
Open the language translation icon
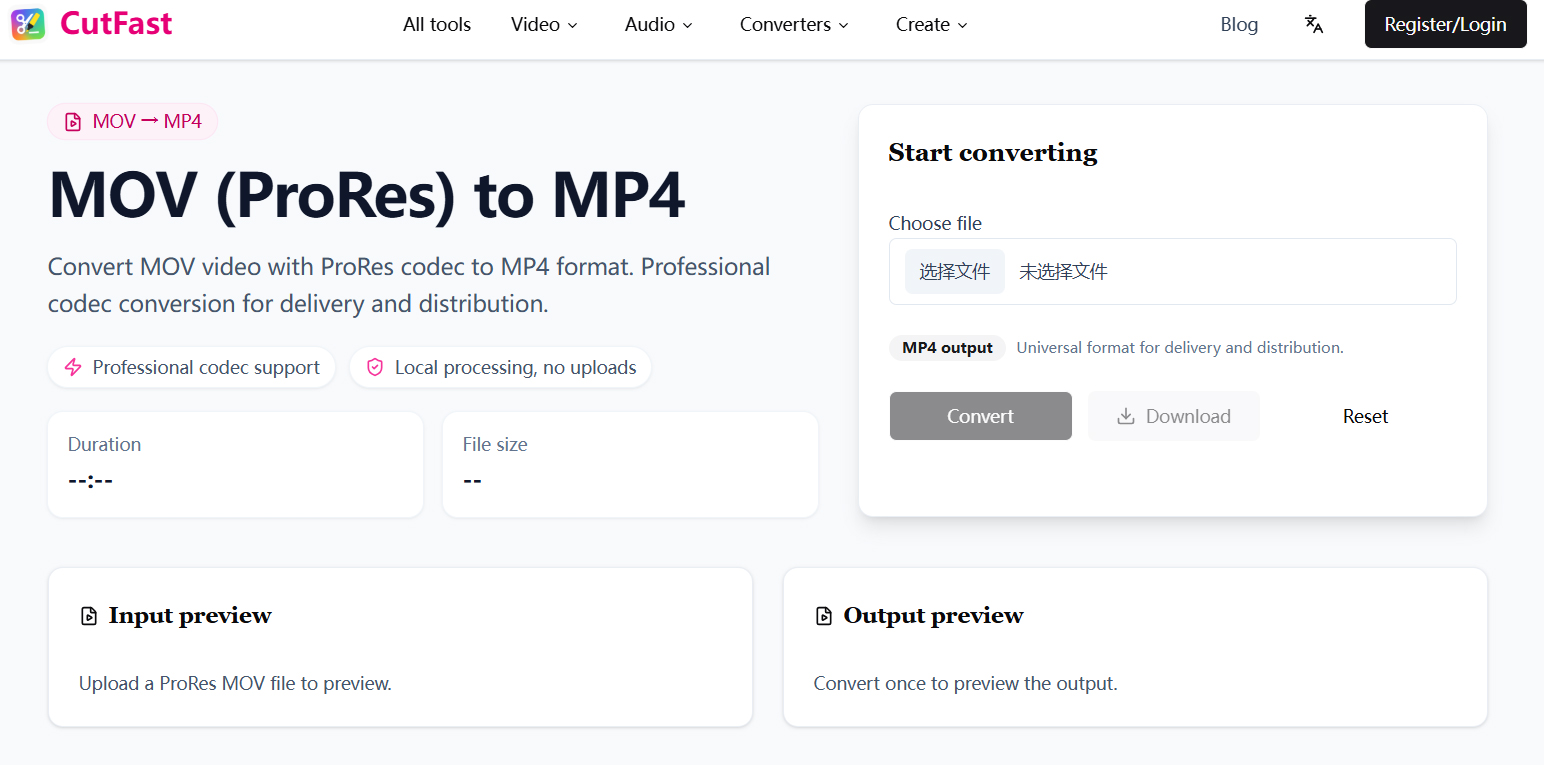[1313, 24]
